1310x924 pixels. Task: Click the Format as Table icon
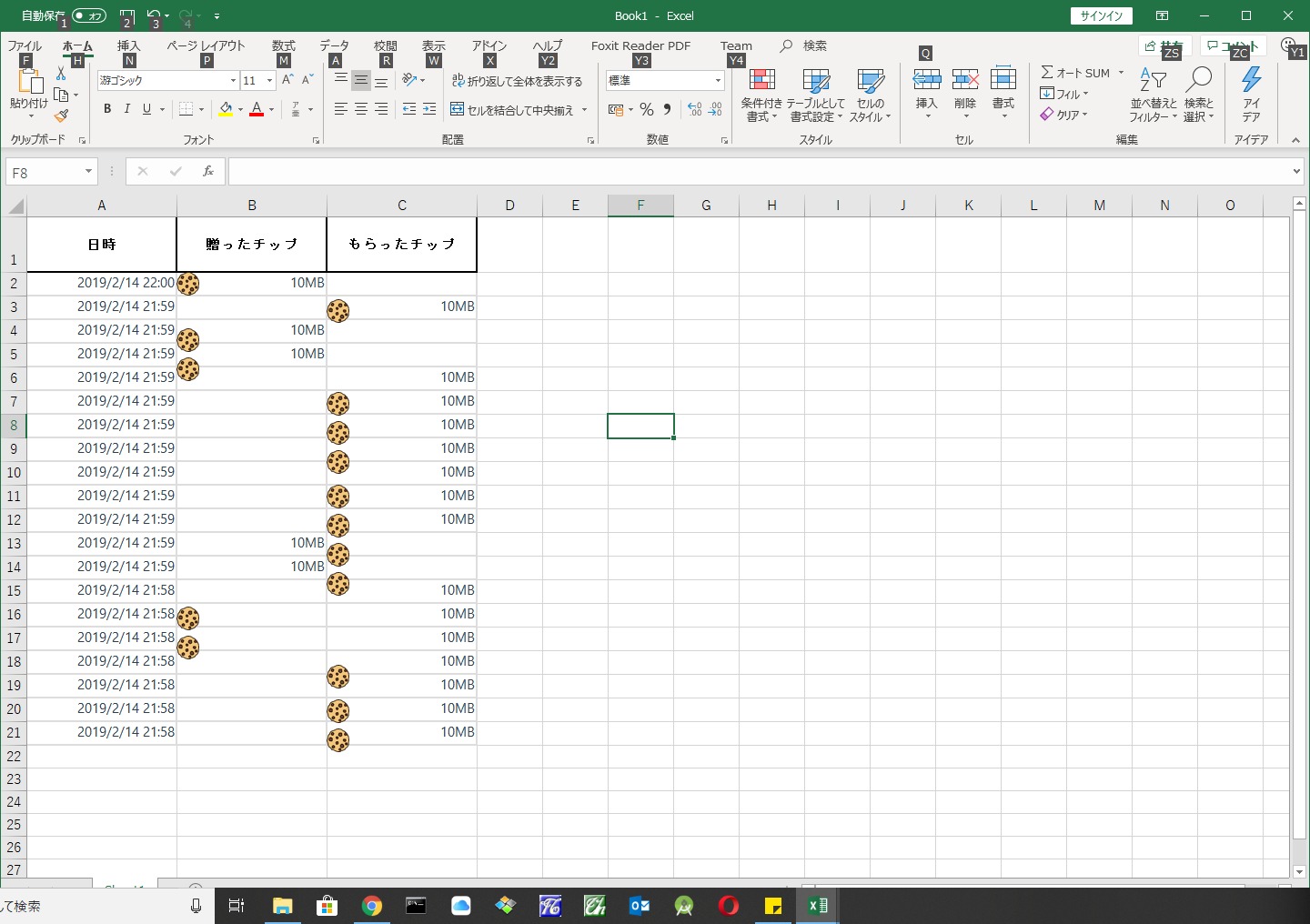coord(816,82)
